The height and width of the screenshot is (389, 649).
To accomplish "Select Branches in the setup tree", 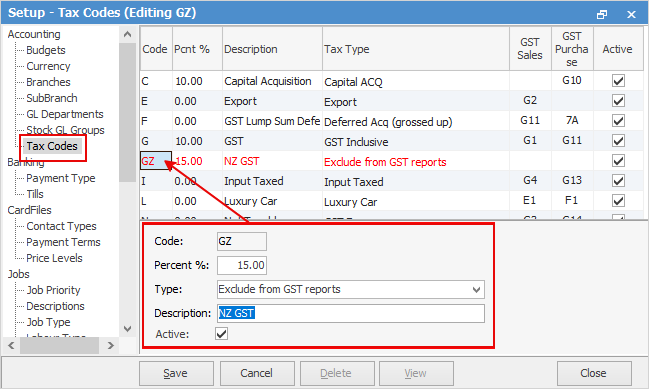I will point(48,82).
